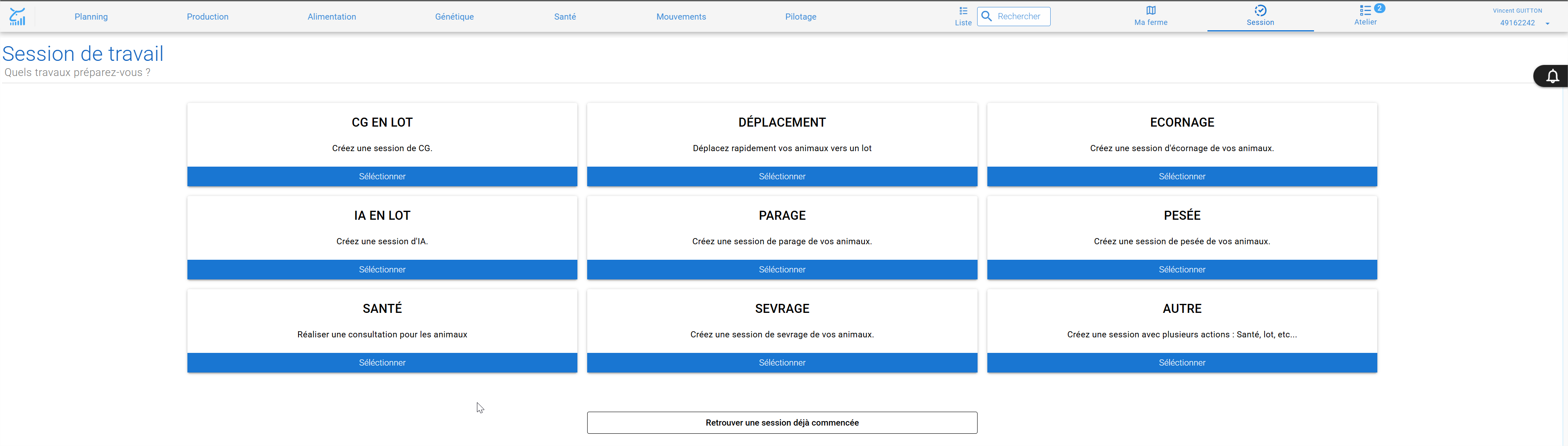This screenshot has height=446, width=1568.
Task: Select the AUTRE session
Action: (1182, 363)
